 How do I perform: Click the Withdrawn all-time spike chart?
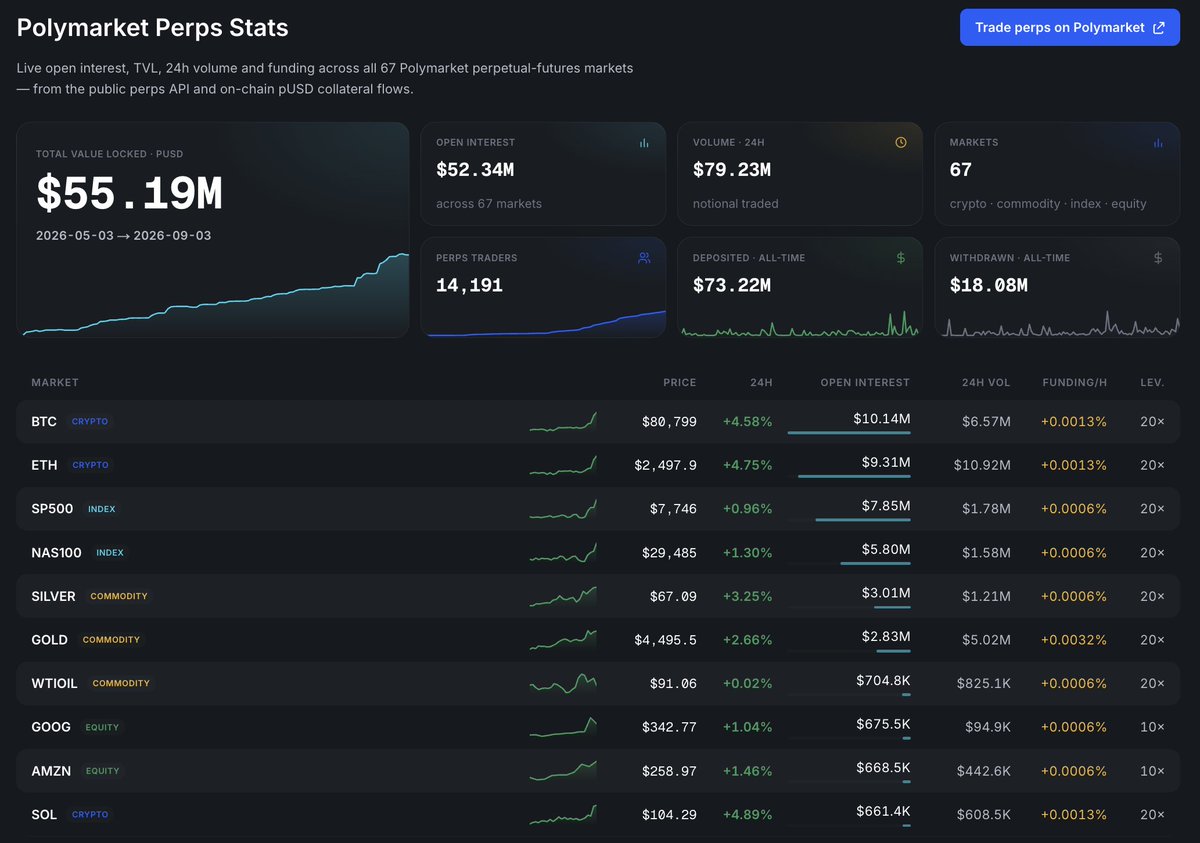click(1060, 323)
